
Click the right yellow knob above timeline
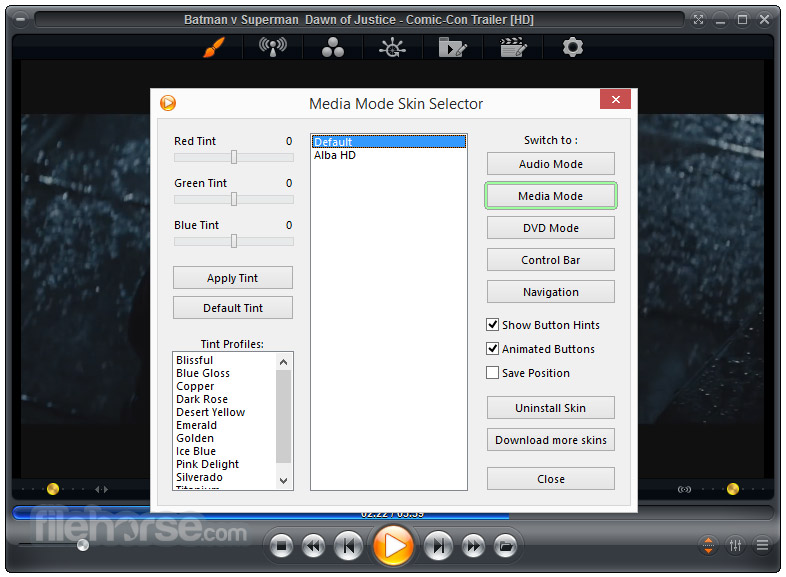coord(732,489)
